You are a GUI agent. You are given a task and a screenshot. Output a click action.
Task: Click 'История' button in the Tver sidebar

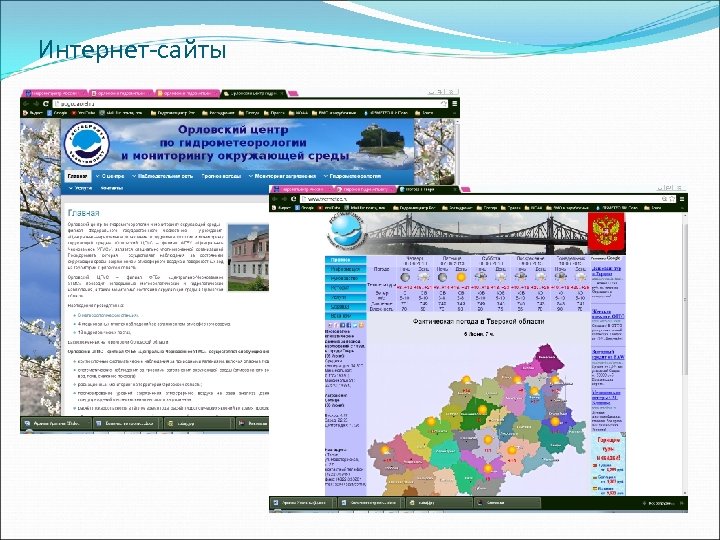click(346, 288)
